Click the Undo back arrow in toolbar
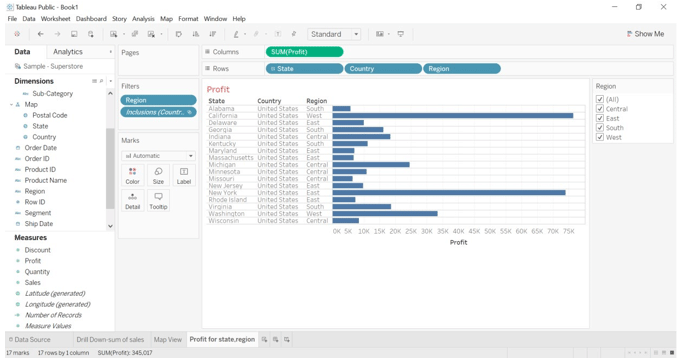The image size is (677, 363). pos(40,34)
